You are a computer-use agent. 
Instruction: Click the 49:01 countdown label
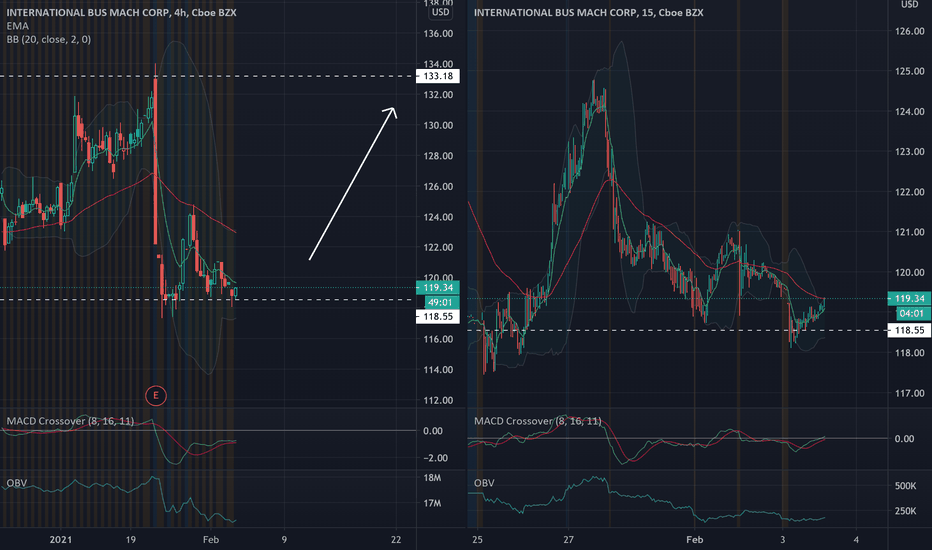coord(440,302)
